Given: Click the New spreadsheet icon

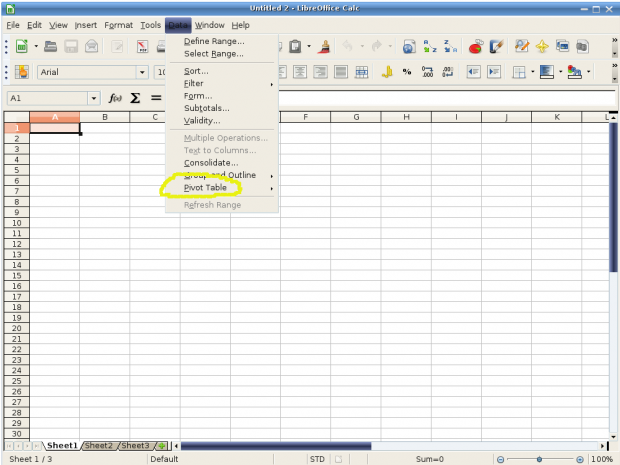Looking at the screenshot, I should coord(22,46).
